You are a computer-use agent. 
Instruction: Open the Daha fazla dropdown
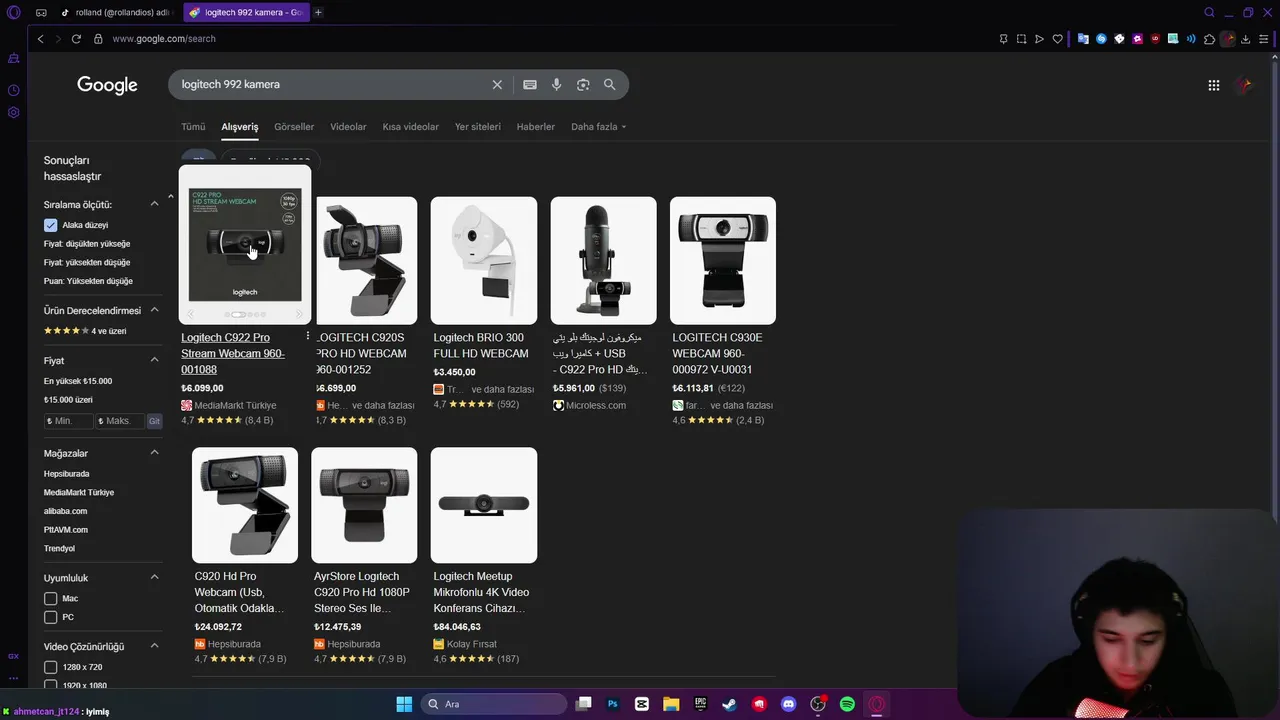click(x=598, y=127)
